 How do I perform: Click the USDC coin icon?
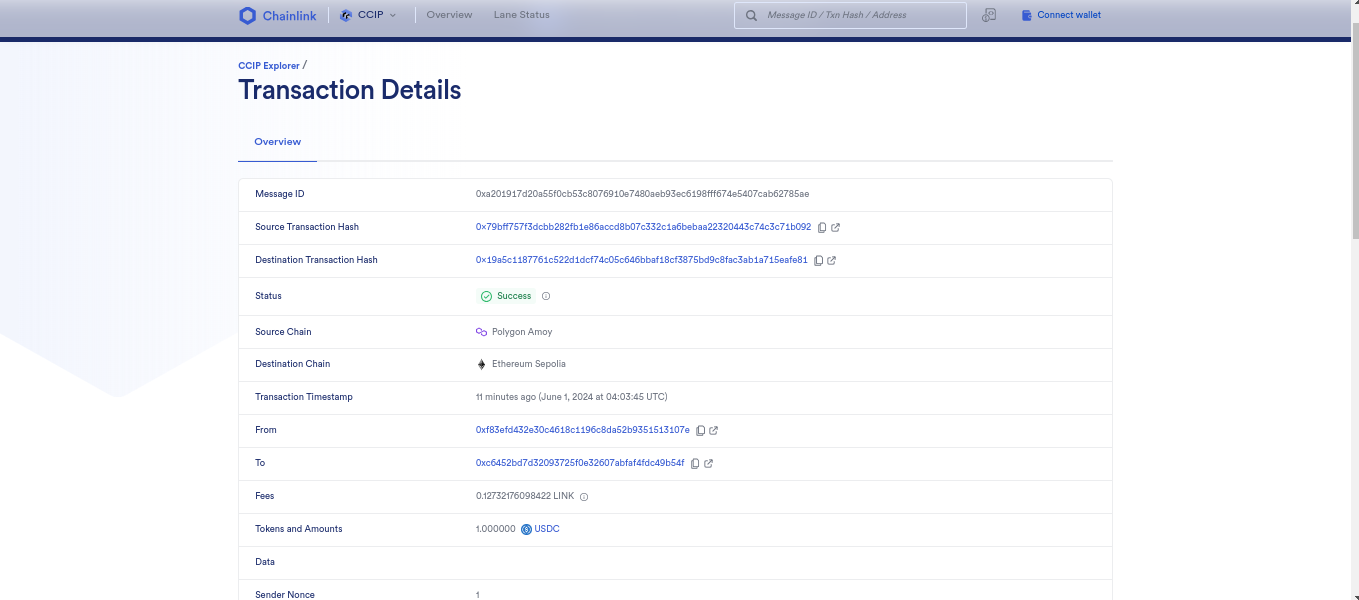pos(526,529)
